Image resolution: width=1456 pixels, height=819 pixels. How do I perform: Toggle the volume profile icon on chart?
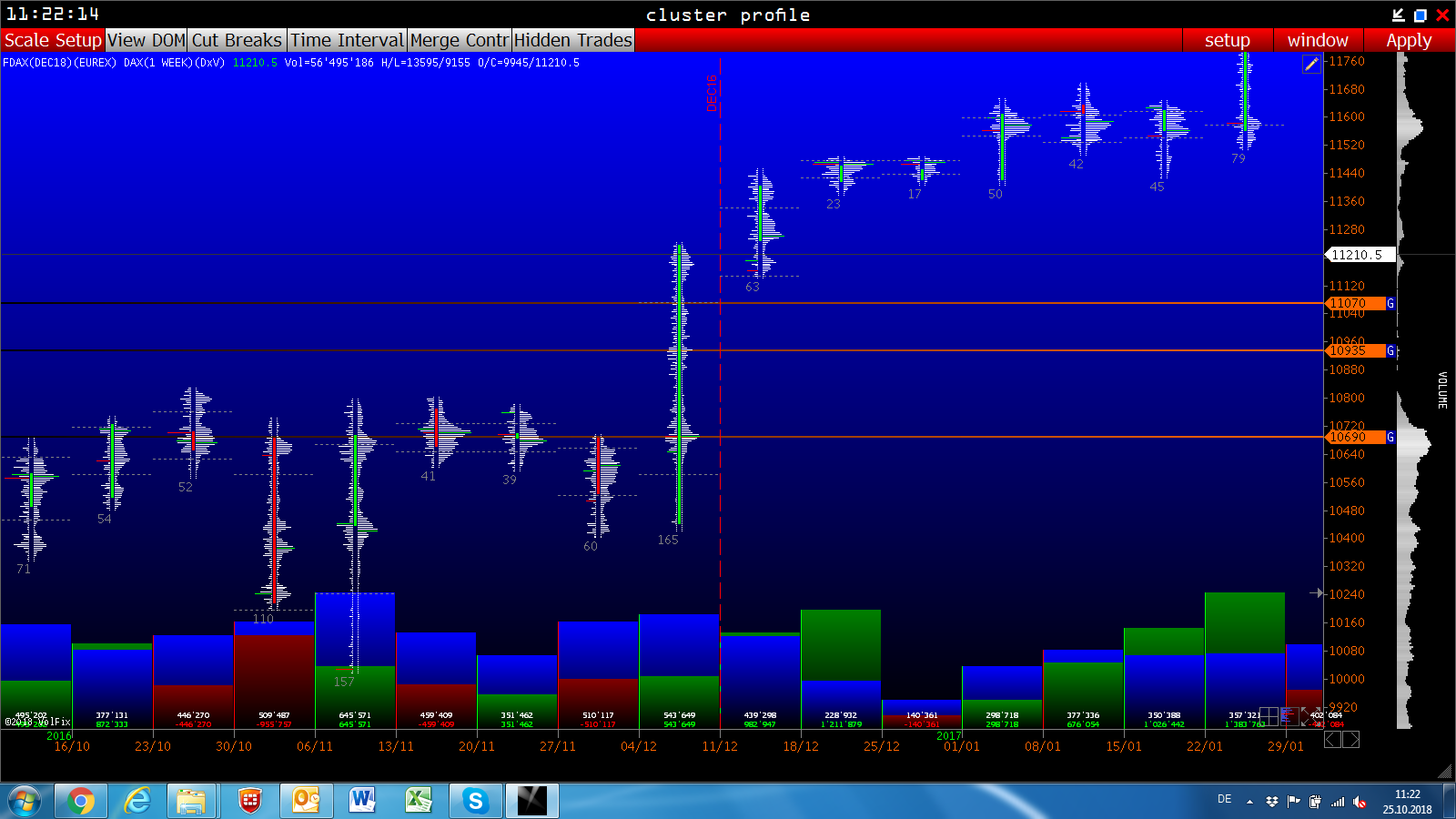[1289, 716]
